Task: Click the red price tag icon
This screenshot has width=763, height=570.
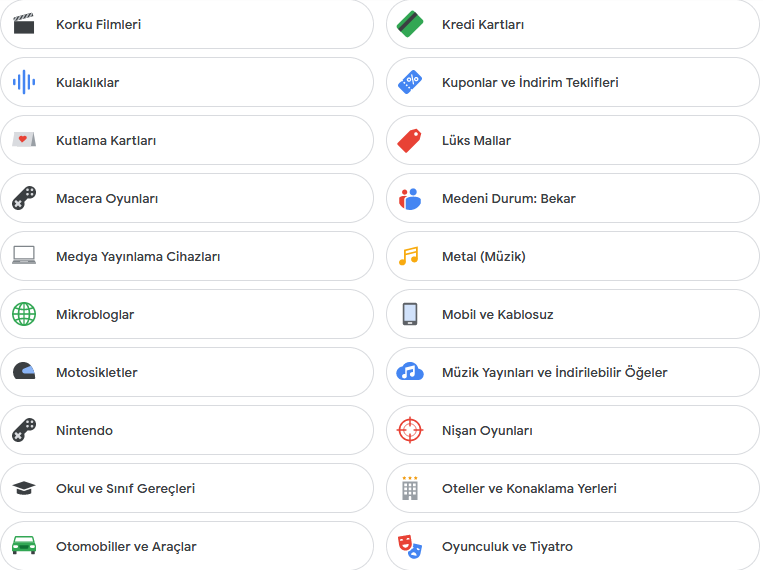Action: pyautogui.click(x=409, y=140)
